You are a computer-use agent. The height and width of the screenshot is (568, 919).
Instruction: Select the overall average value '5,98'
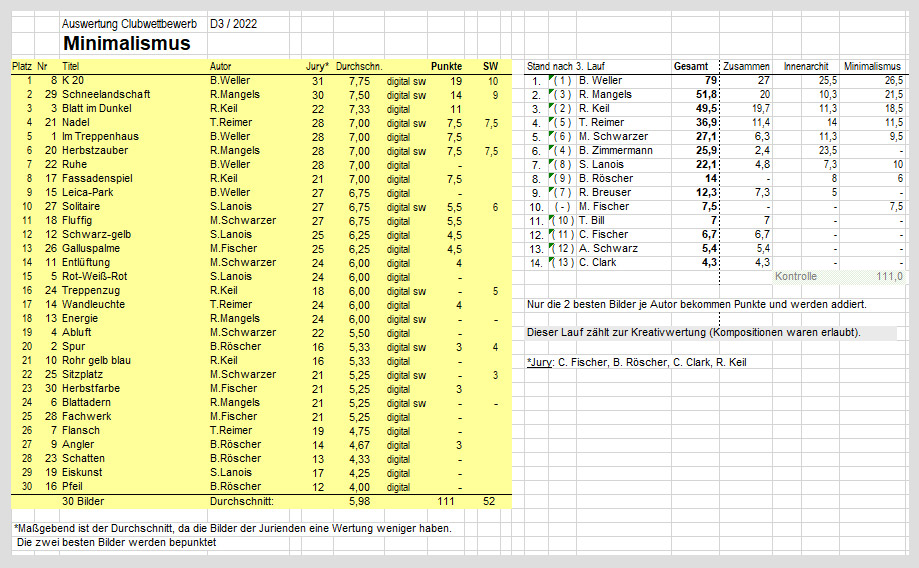[359, 502]
